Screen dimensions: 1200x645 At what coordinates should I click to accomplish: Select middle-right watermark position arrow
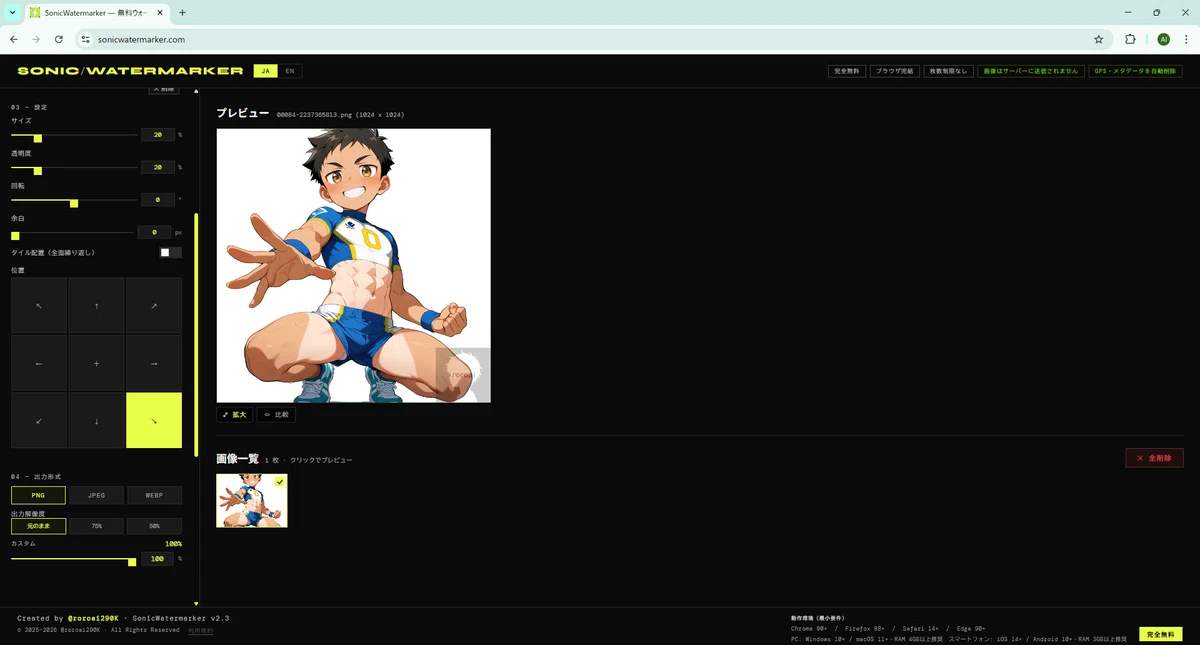pyautogui.click(x=154, y=363)
